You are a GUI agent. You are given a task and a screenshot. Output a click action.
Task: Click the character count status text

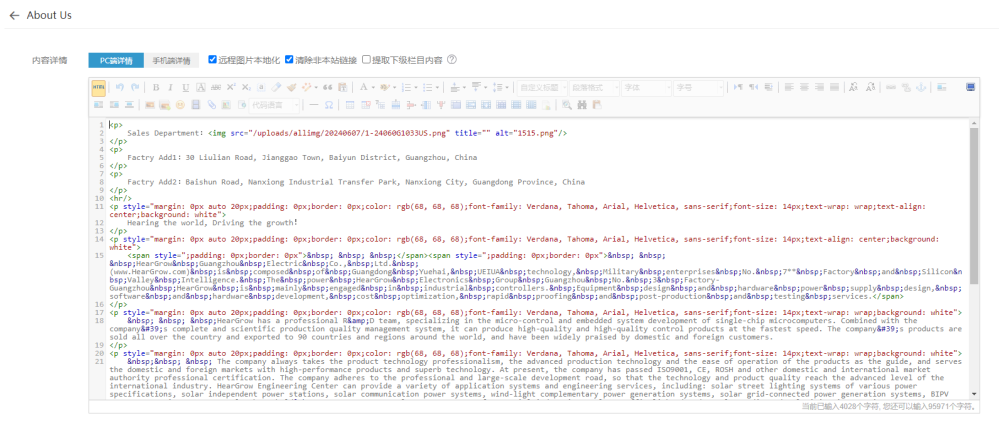(x=889, y=406)
